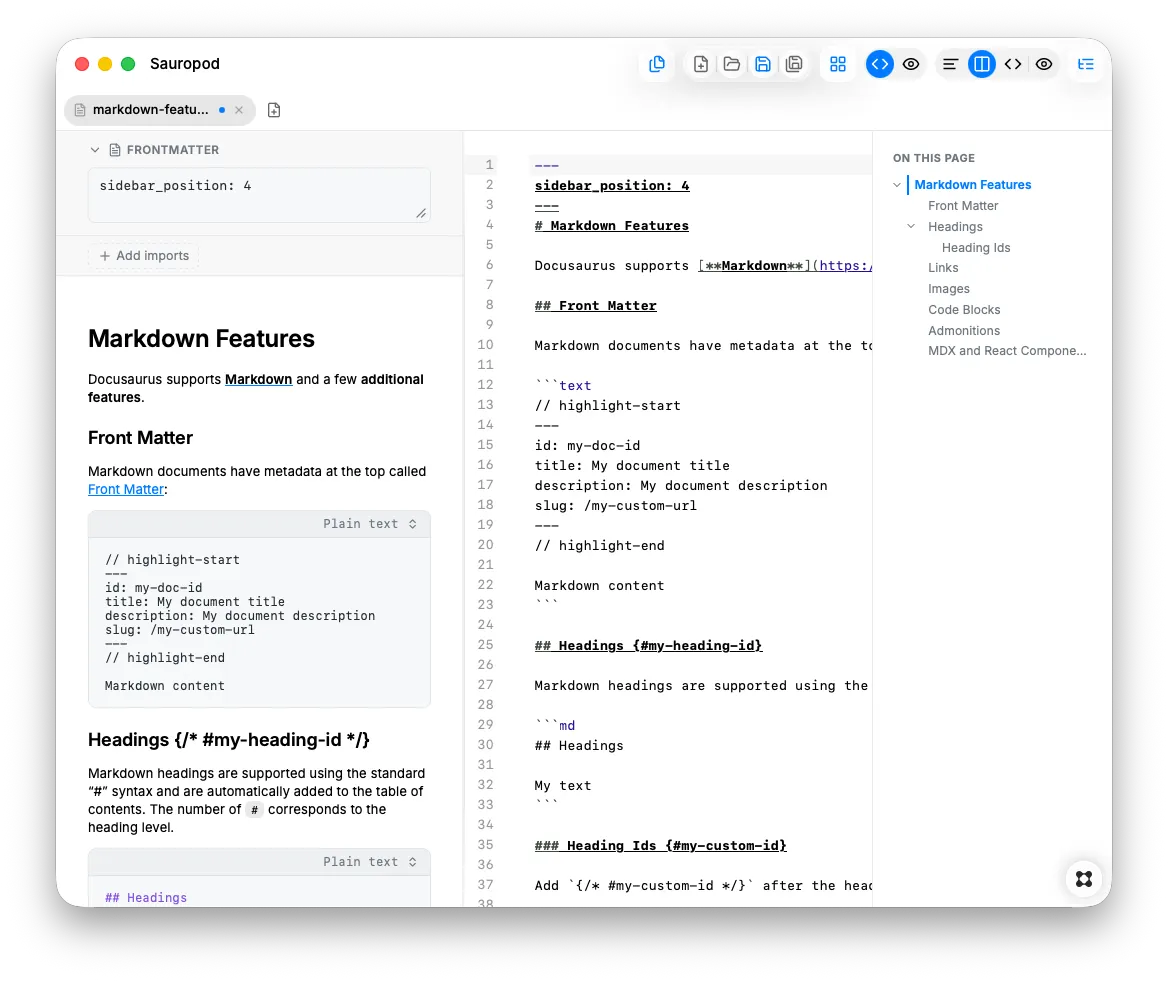Toggle the table of contents outline icon
This screenshot has width=1168, height=981.
(x=1086, y=64)
